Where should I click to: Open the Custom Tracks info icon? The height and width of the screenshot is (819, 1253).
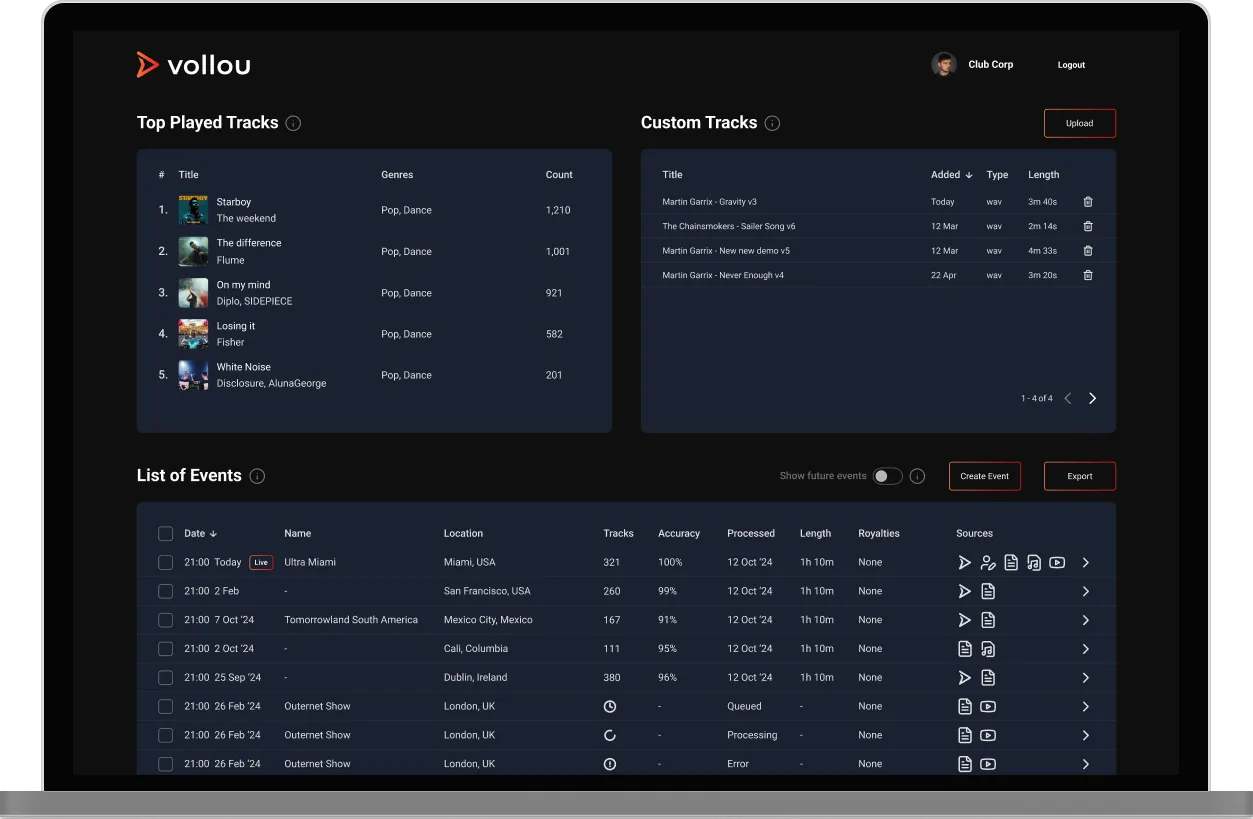pos(772,123)
